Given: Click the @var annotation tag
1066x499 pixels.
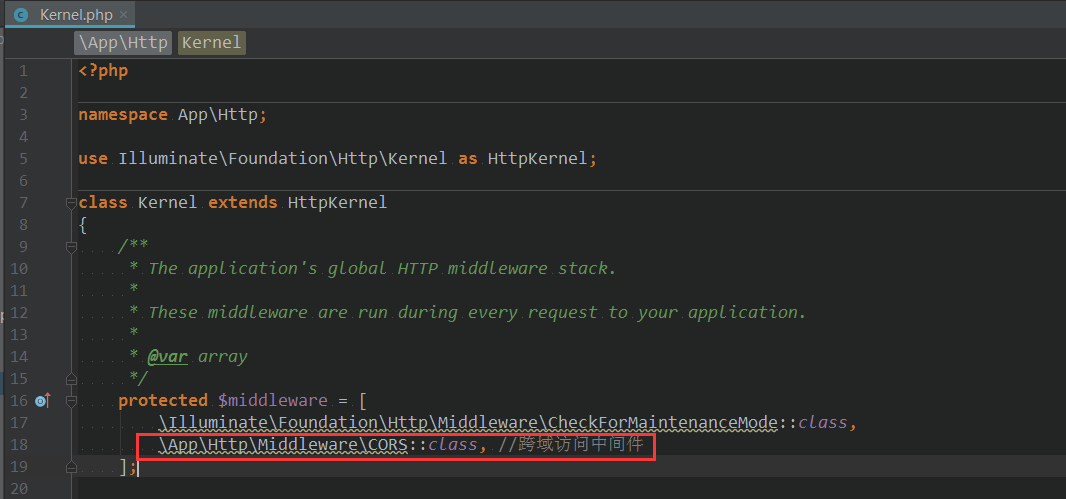Looking at the screenshot, I should coord(167,356).
